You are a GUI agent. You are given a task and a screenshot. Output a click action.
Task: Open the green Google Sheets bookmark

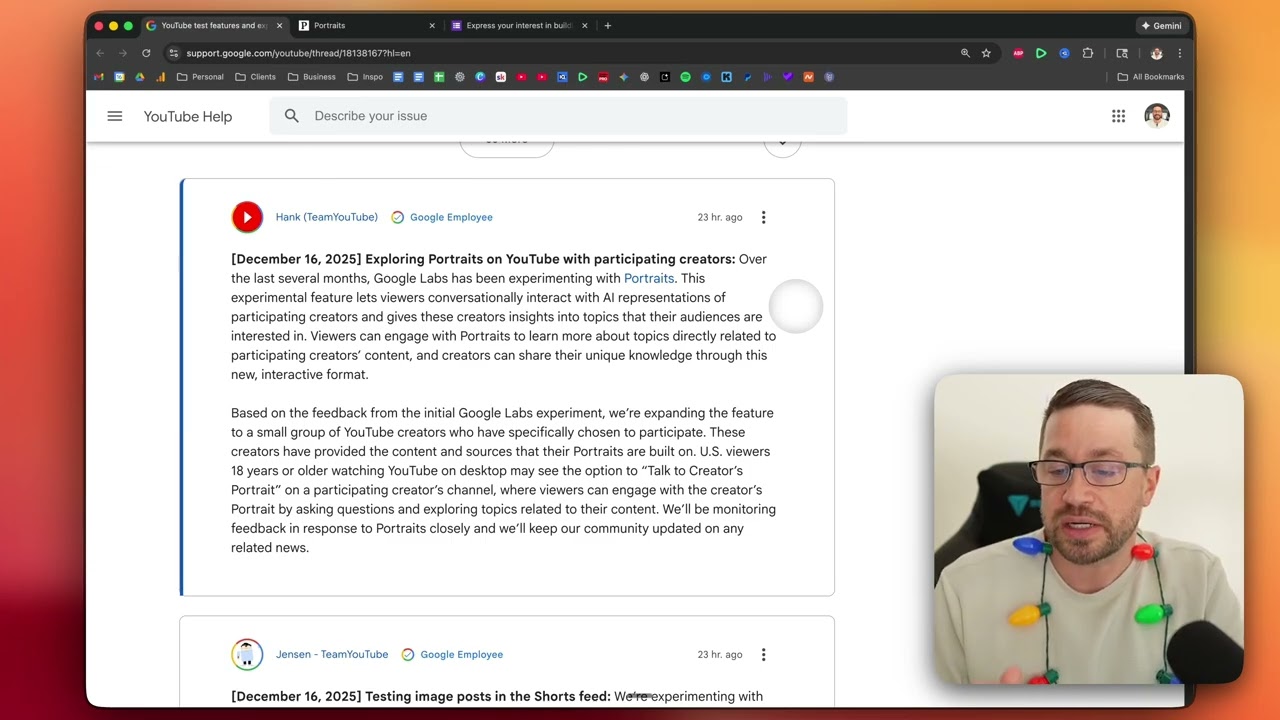(439, 77)
